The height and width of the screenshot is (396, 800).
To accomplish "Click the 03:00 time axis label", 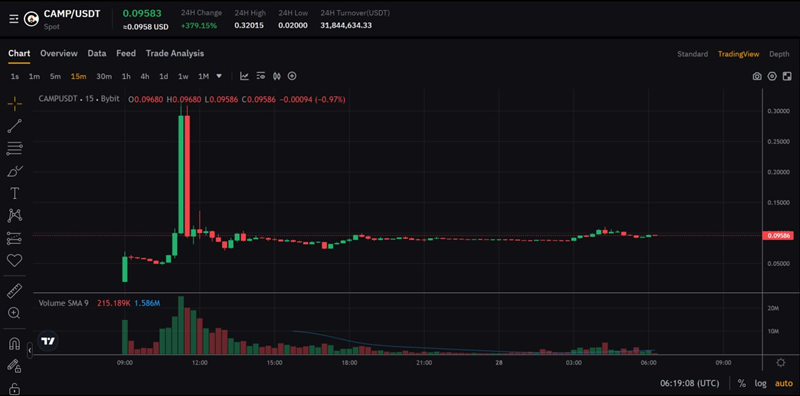I will (573, 363).
